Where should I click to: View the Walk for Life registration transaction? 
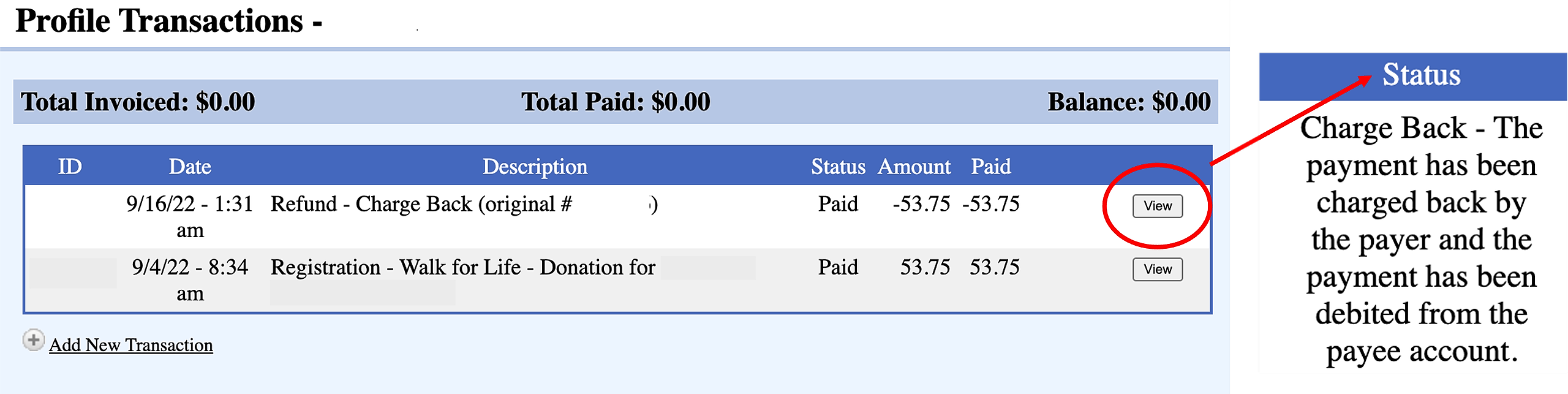[1157, 269]
